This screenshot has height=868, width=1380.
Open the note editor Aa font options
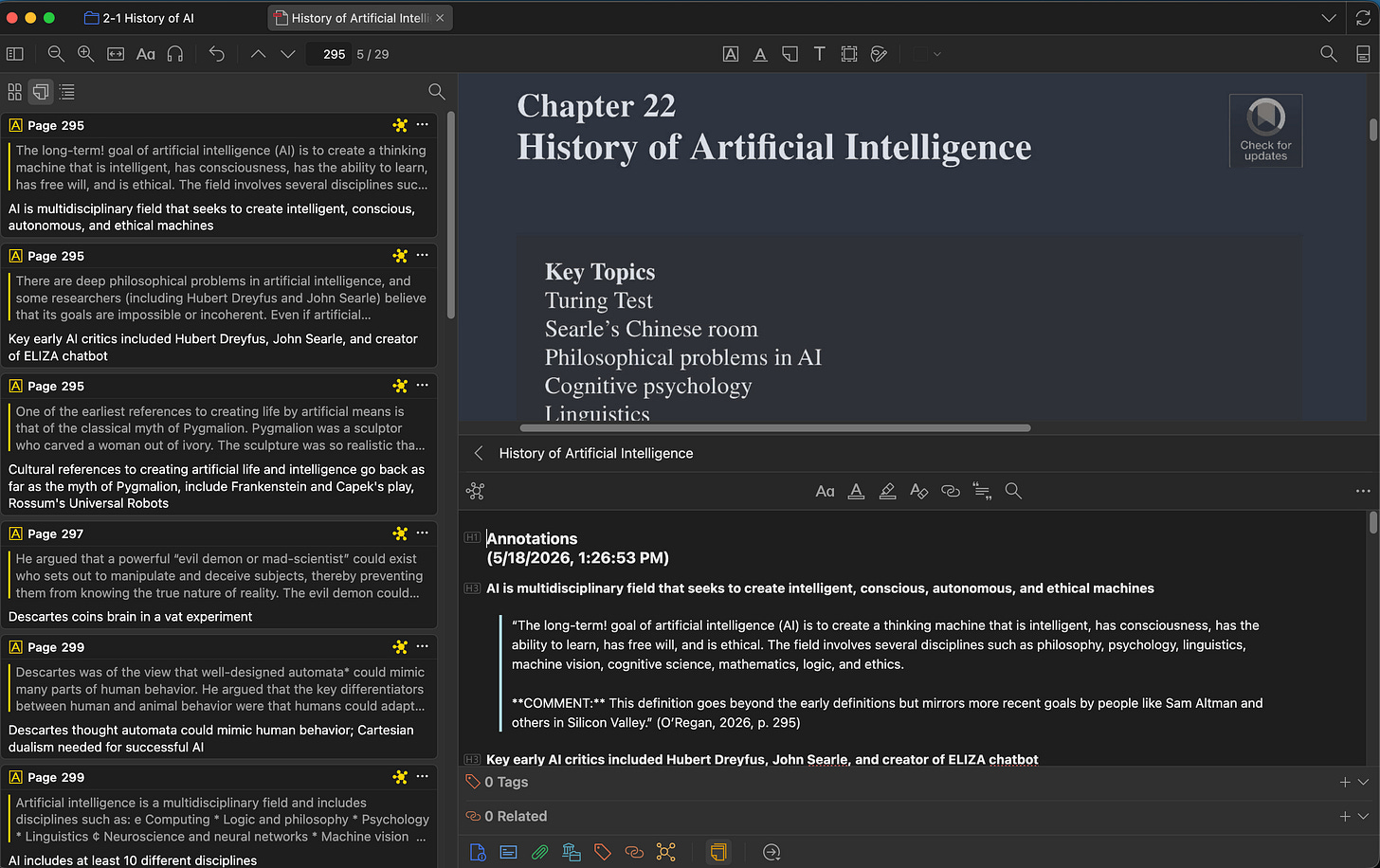[x=825, y=491]
